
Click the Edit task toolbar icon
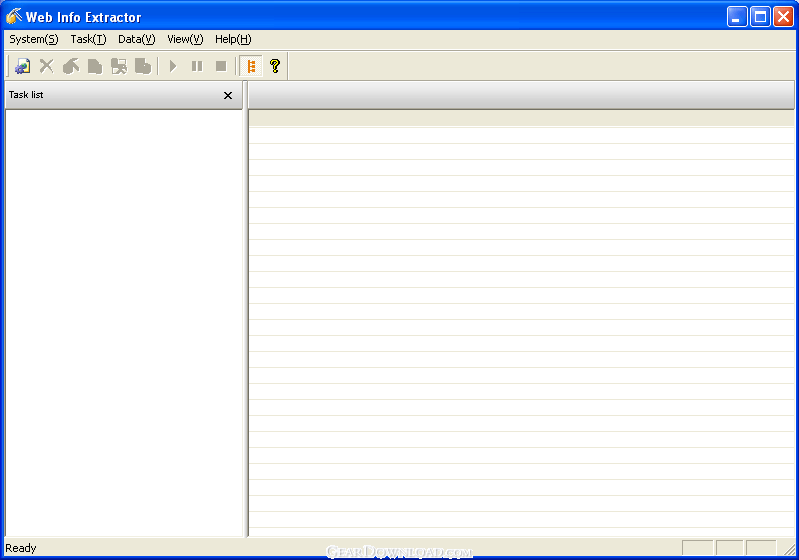(x=71, y=66)
